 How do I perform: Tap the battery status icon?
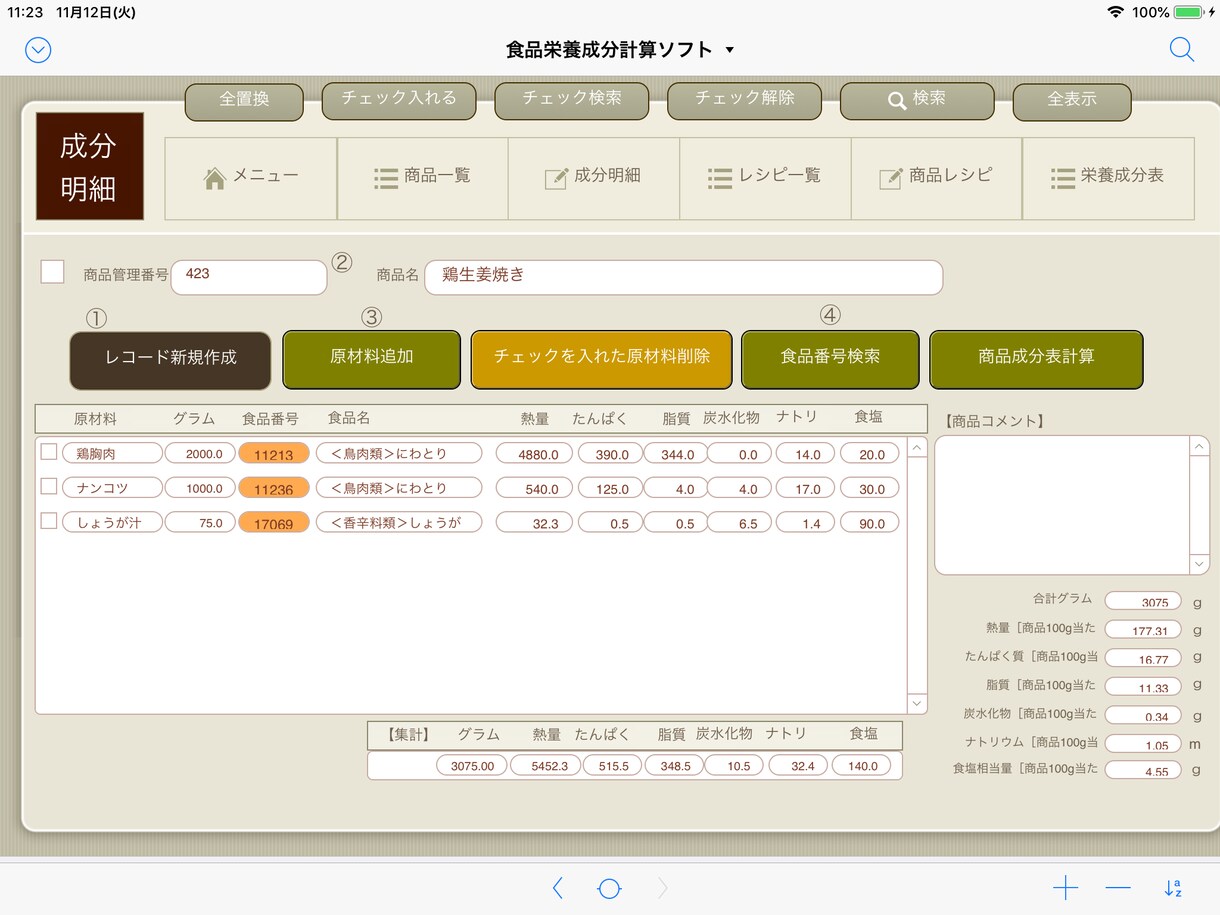point(1188,12)
